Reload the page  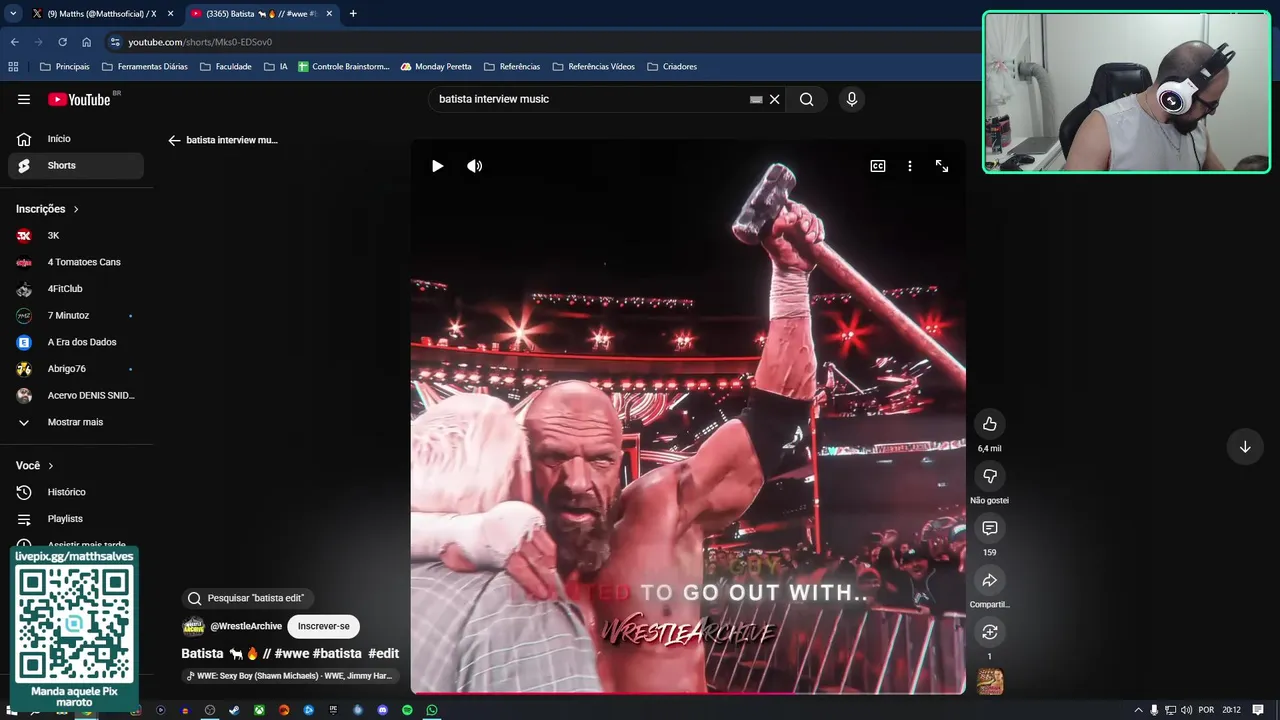[x=62, y=42]
